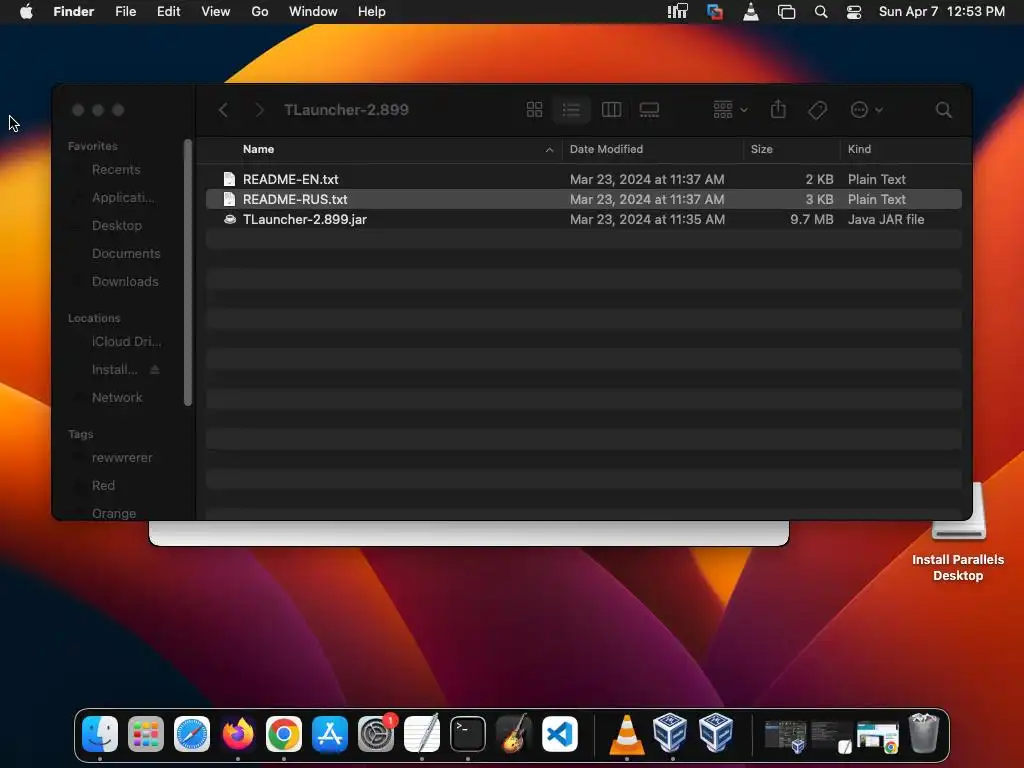Open the Group By dropdown in toolbar
The width and height of the screenshot is (1024, 768).
(x=730, y=110)
